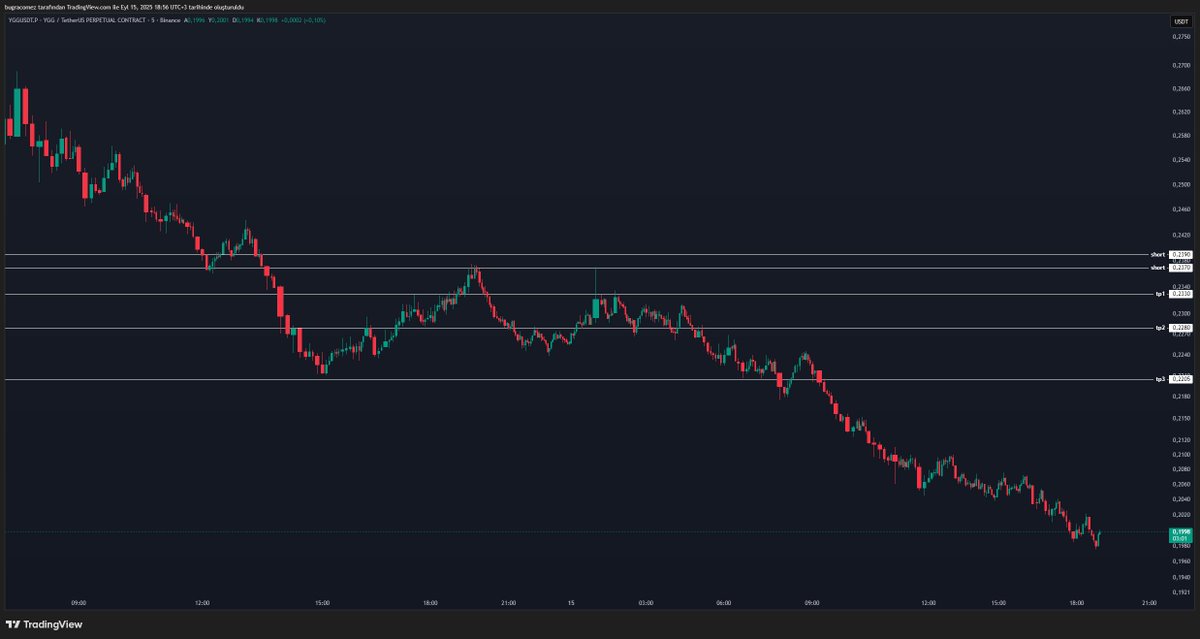Screen dimensions: 1200x639
Task: Click the 0,2370 short price label
Action: point(1181,268)
